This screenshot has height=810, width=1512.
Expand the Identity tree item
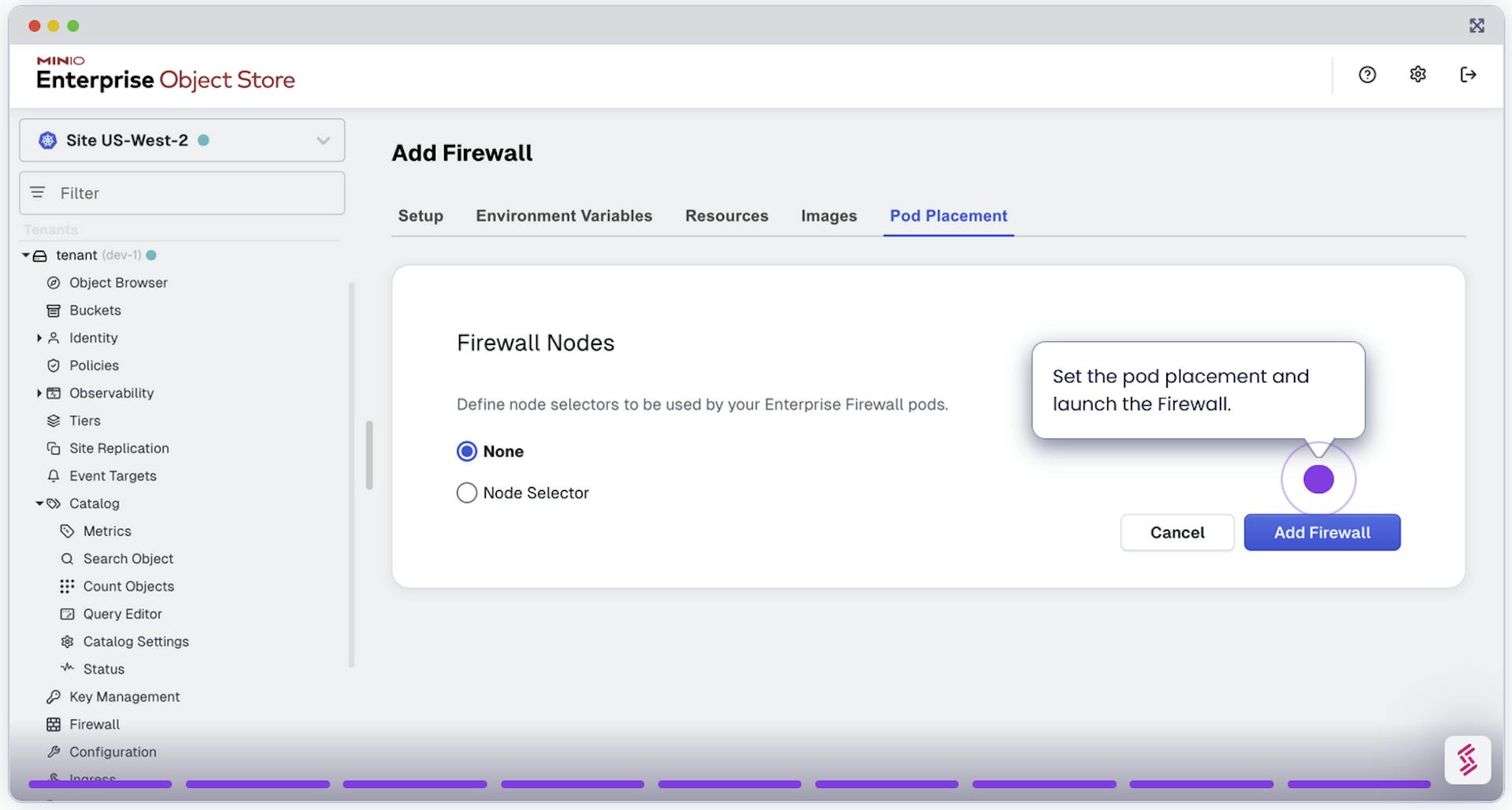coord(39,338)
